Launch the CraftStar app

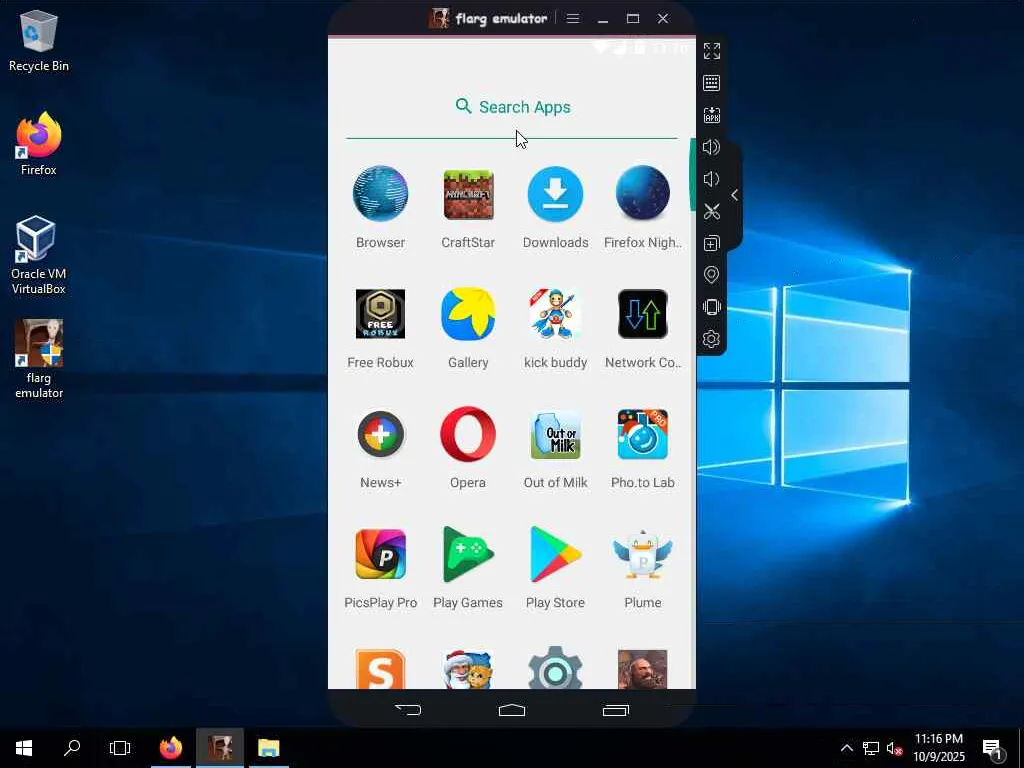468,195
